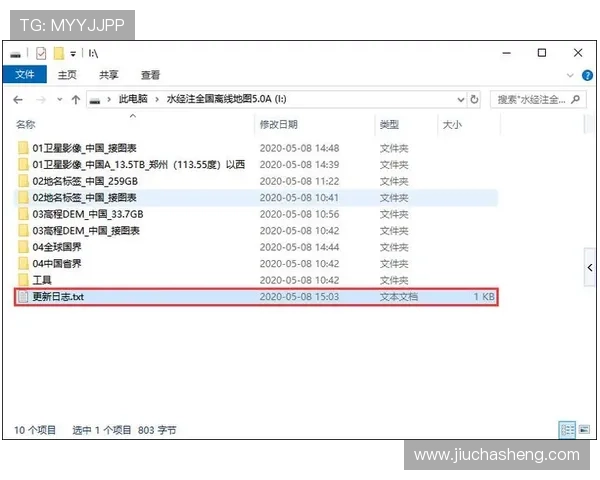Click 水经注全国离线地图5.0A (I:) breadcrumb
Viewport: 600px width, 480px height.
[x=227, y=99]
